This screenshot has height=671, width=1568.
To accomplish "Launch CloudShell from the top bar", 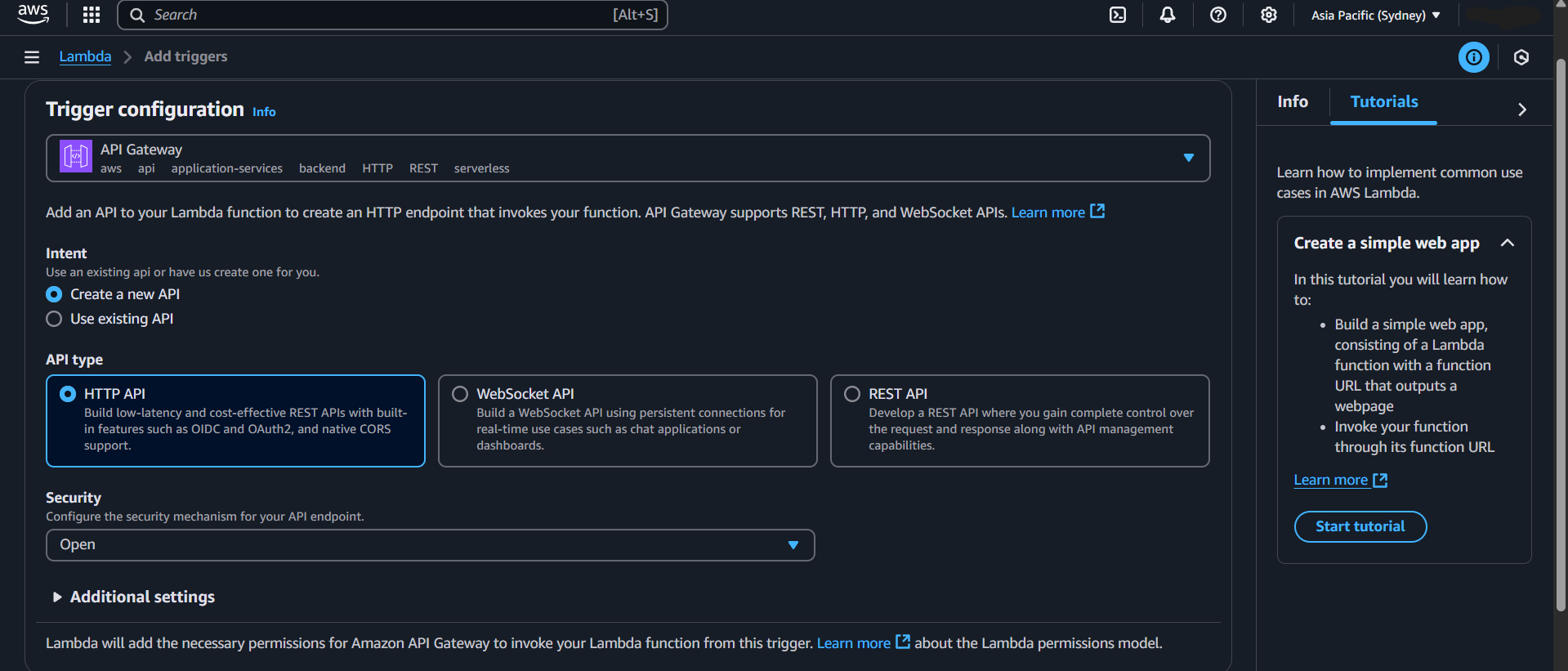I will click(1118, 15).
